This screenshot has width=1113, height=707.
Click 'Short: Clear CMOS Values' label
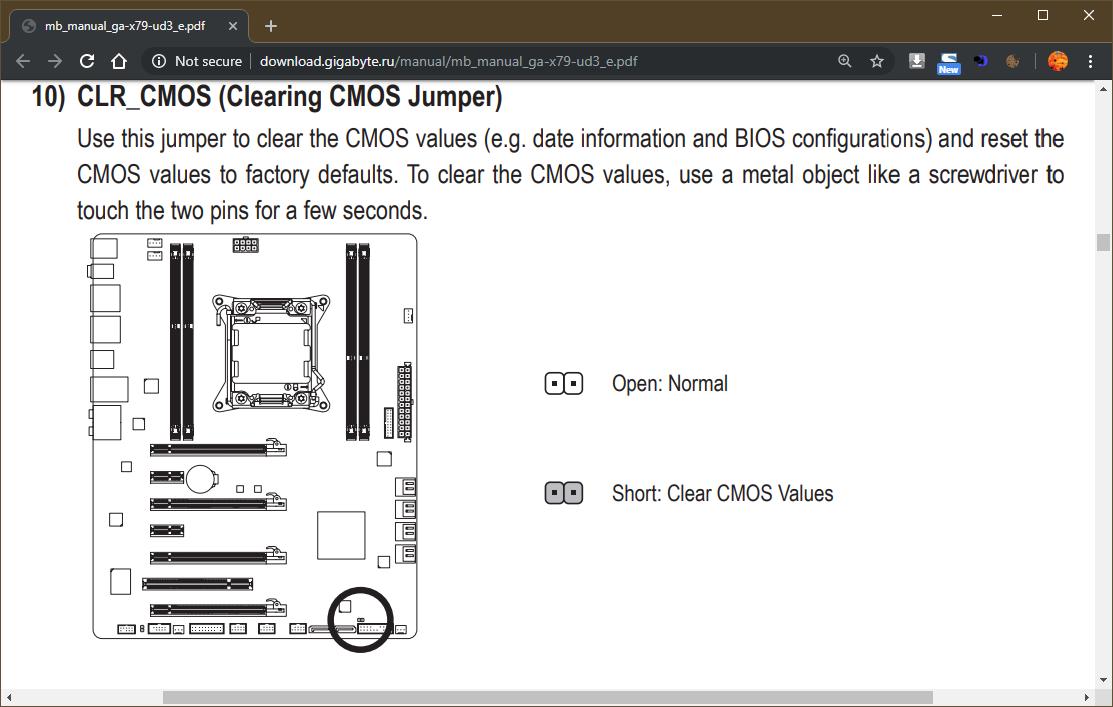(723, 493)
